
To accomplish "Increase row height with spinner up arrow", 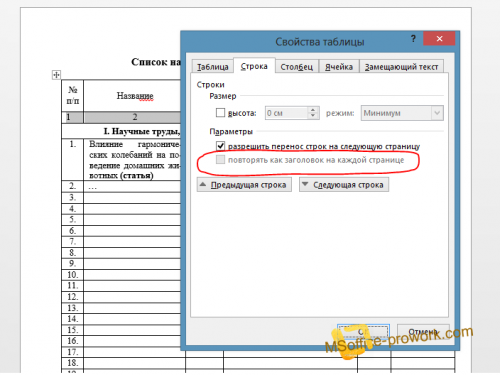I will [313, 110].
